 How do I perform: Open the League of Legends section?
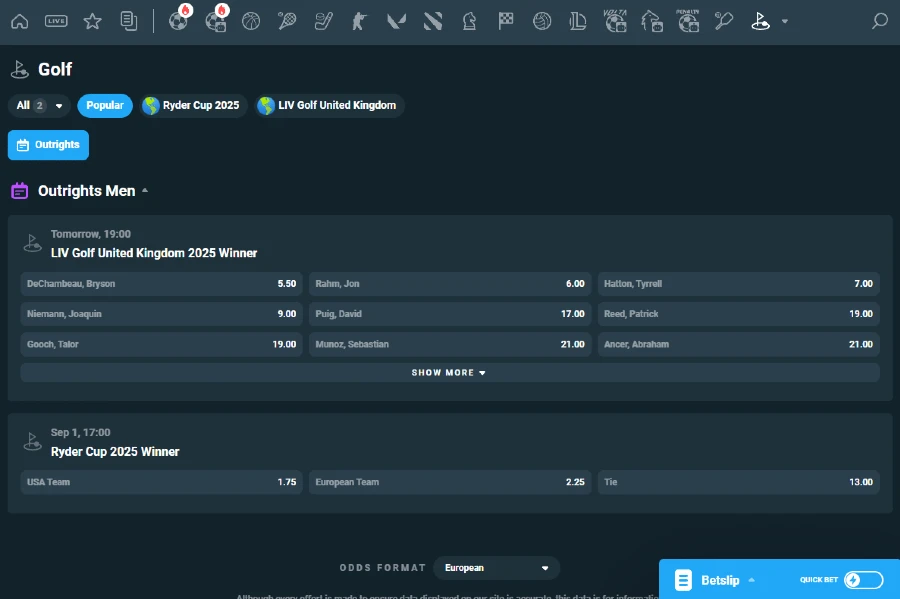pyautogui.click(x=577, y=20)
